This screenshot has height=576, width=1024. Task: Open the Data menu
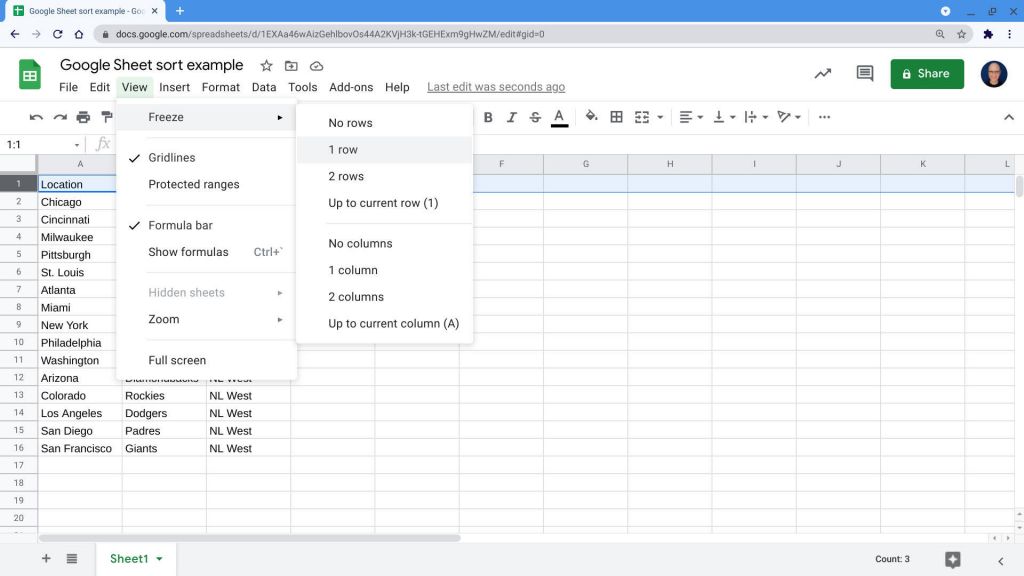[263, 87]
